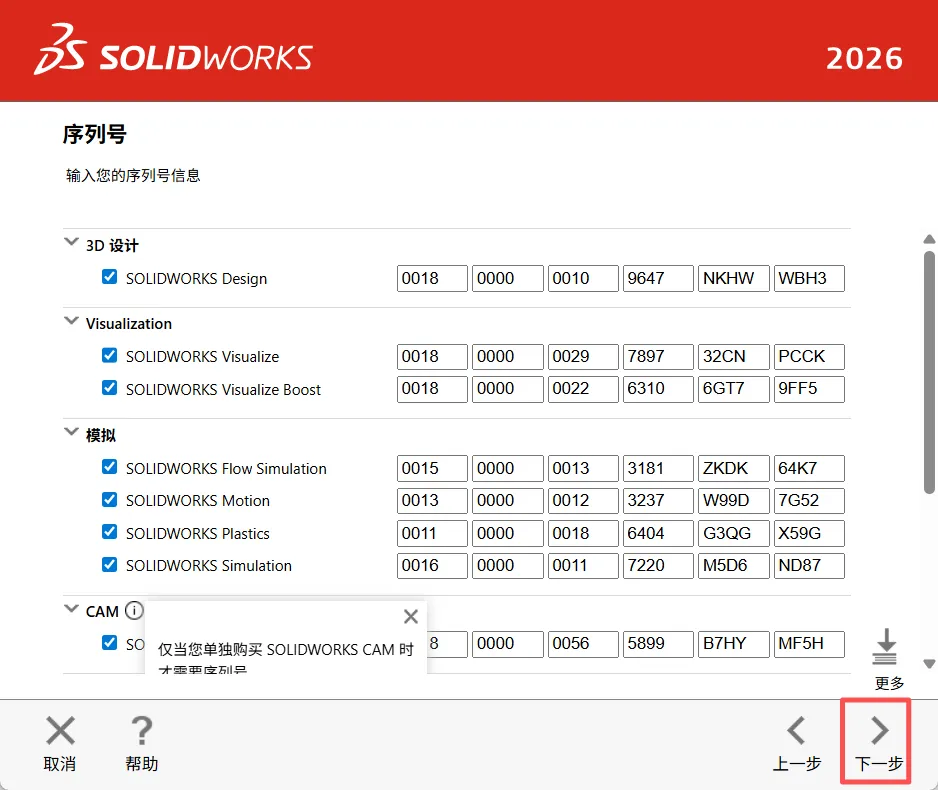Toggle the checkbox under CAM section
Screen dimensions: 938x790
109,642
